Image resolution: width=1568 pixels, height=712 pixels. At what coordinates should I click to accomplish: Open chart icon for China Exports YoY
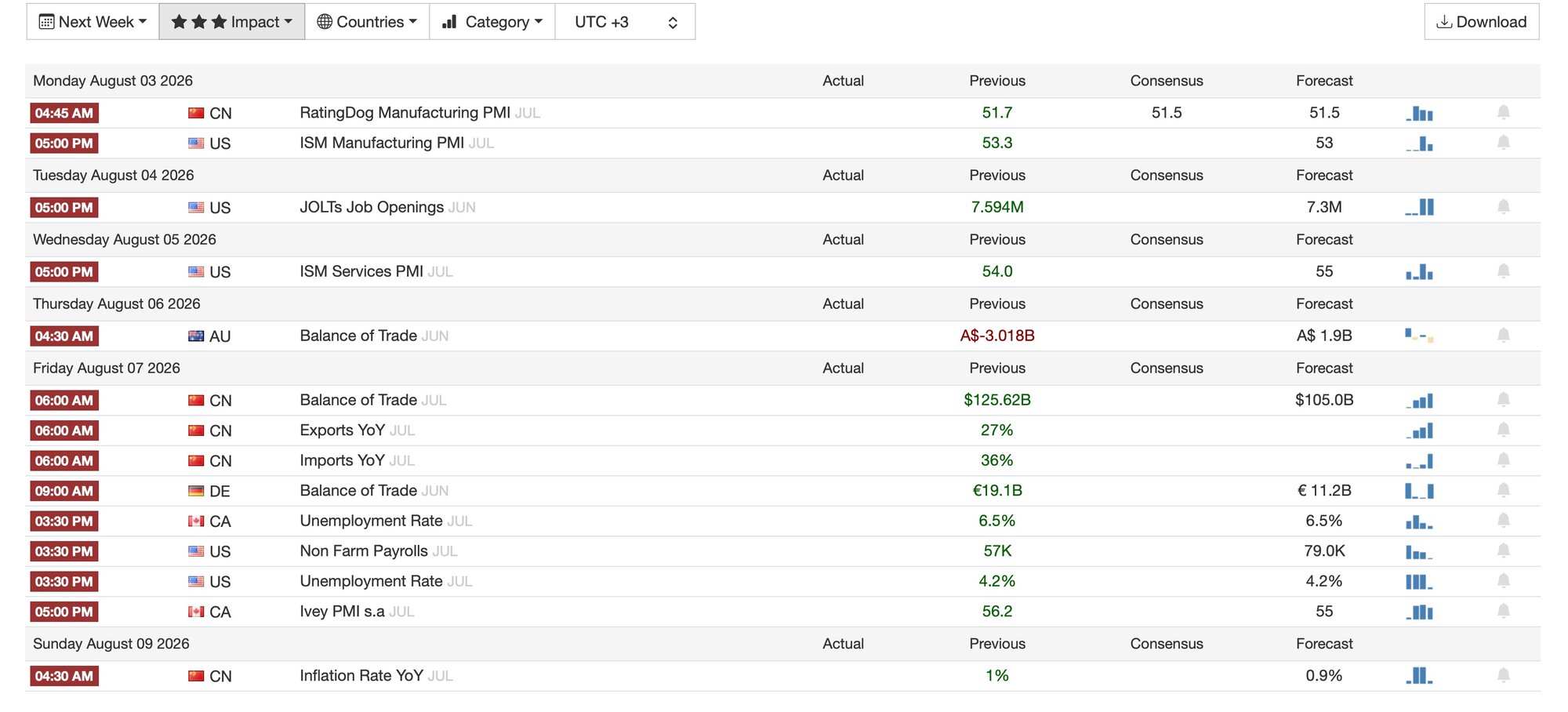1419,430
